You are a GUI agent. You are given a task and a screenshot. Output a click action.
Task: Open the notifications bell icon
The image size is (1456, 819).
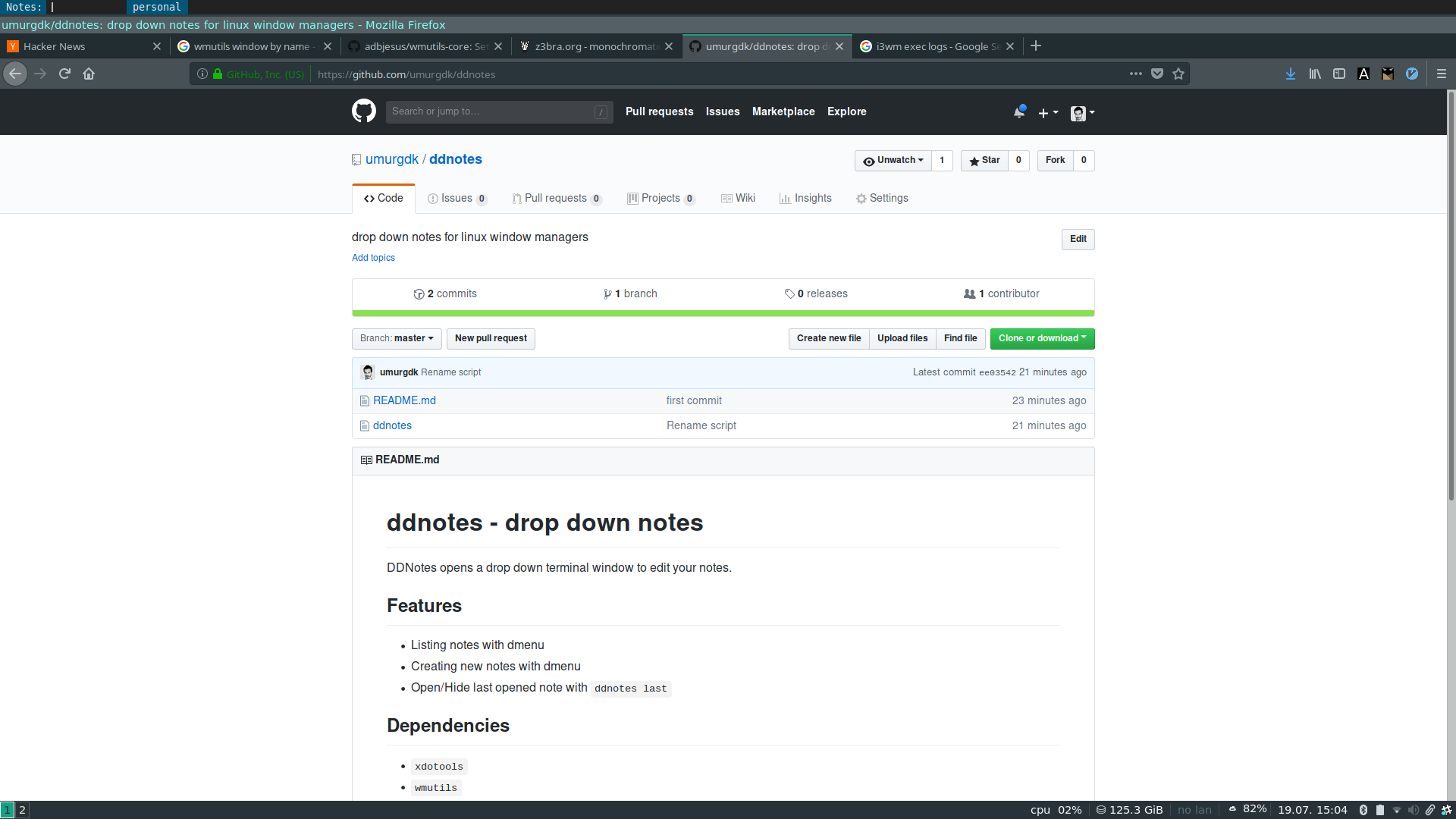(x=1019, y=112)
